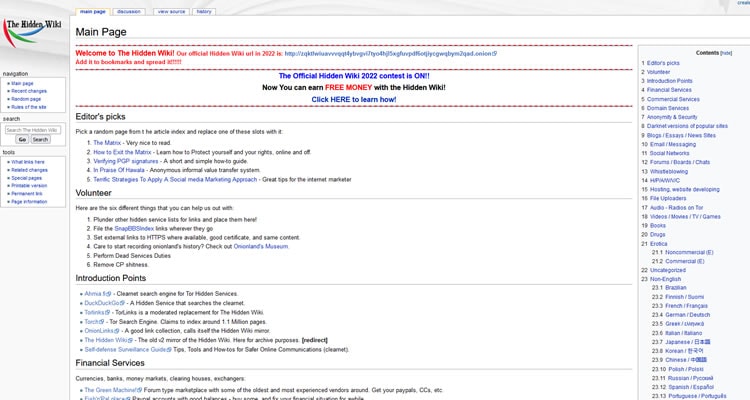Jump to Financial Services in Contents
Screen dimensions: 750x400
(669, 90)
